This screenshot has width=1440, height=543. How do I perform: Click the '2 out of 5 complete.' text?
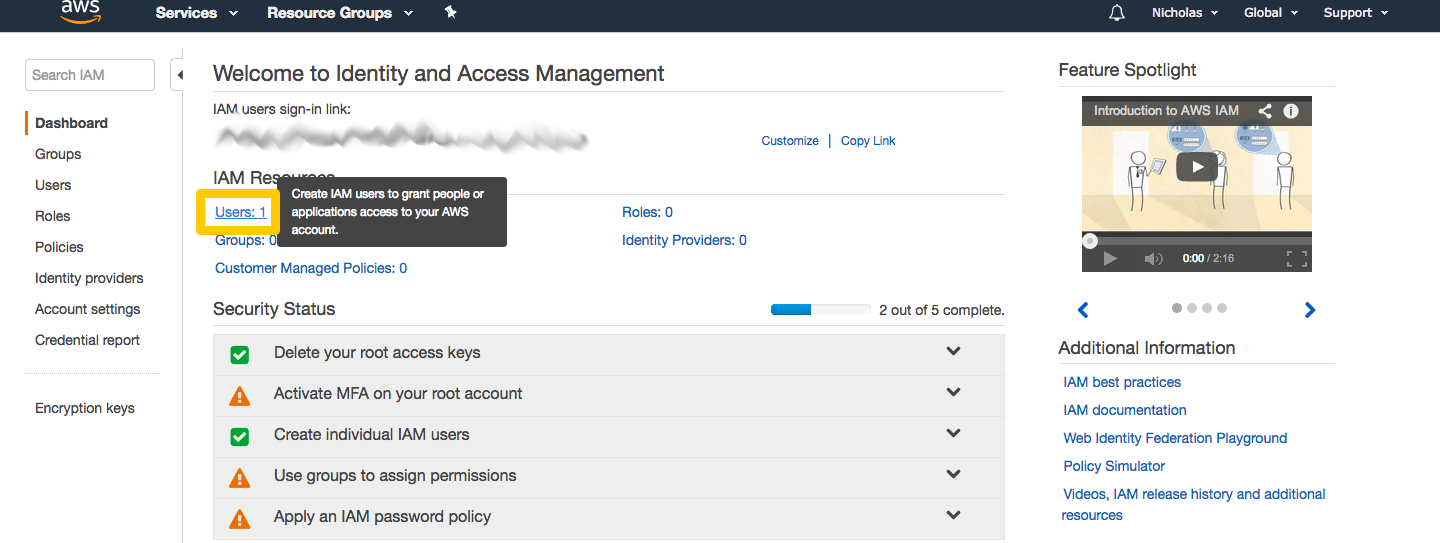pyautogui.click(x=942, y=310)
